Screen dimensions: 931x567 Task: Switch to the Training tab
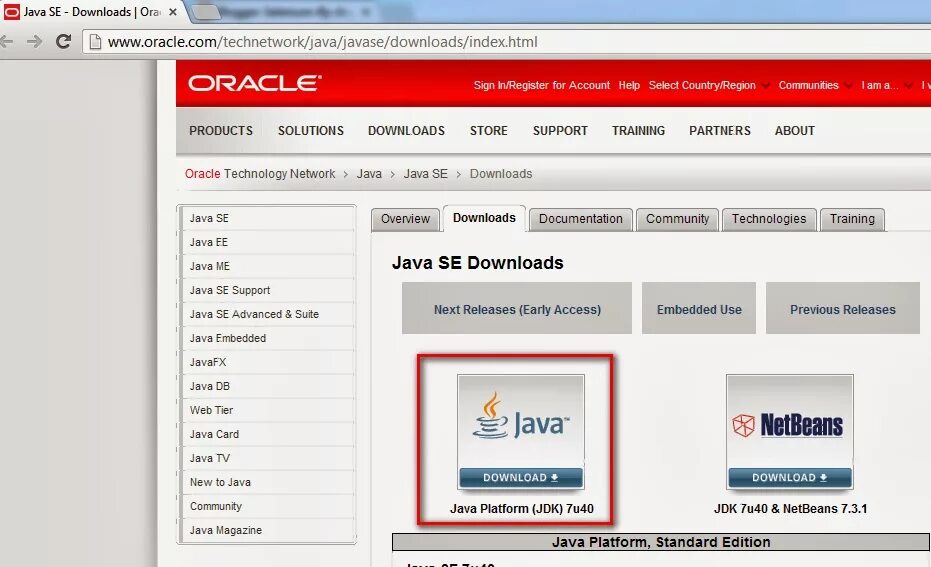[x=852, y=219]
